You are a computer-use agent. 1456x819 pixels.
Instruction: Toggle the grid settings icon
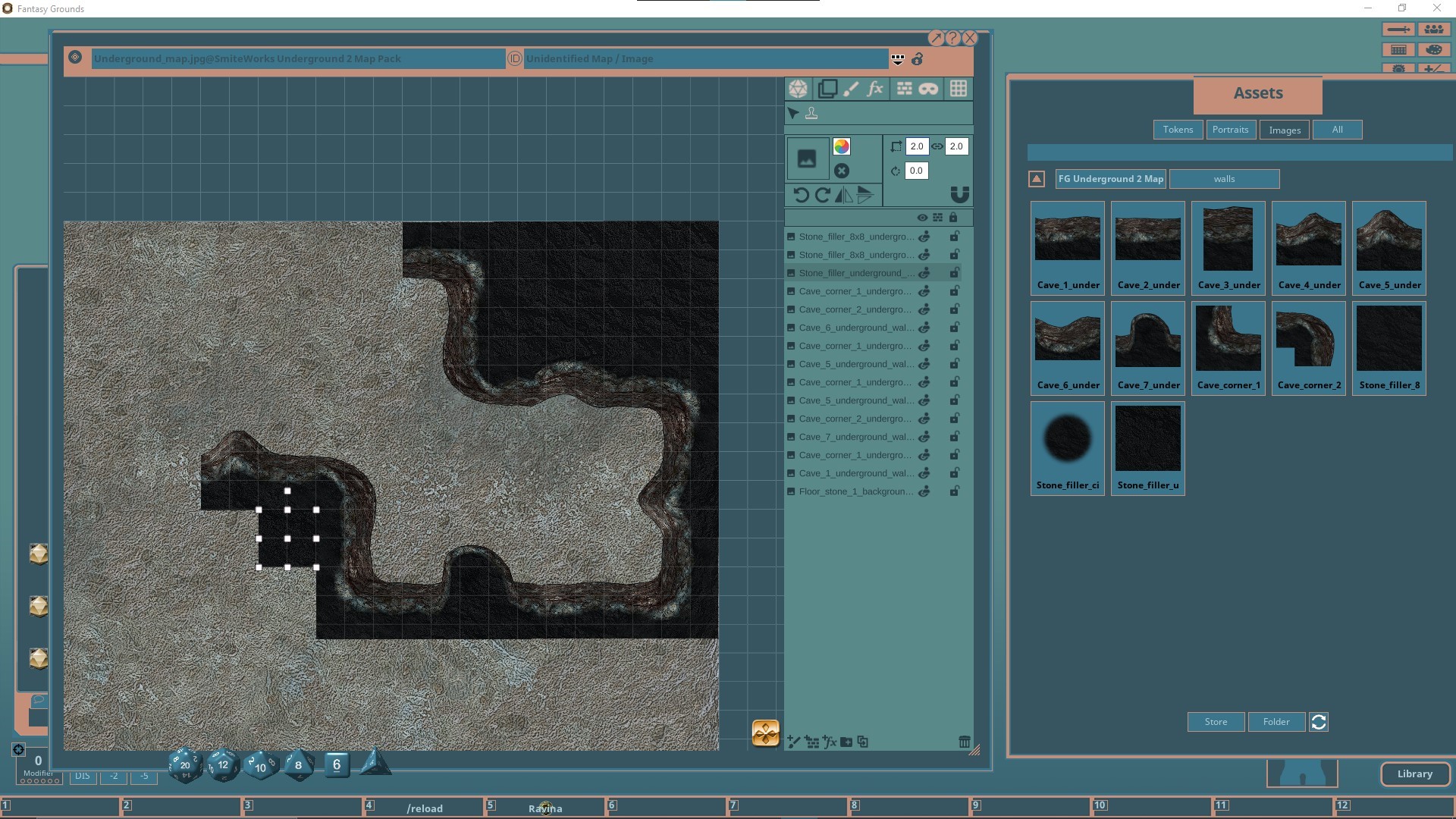[959, 89]
